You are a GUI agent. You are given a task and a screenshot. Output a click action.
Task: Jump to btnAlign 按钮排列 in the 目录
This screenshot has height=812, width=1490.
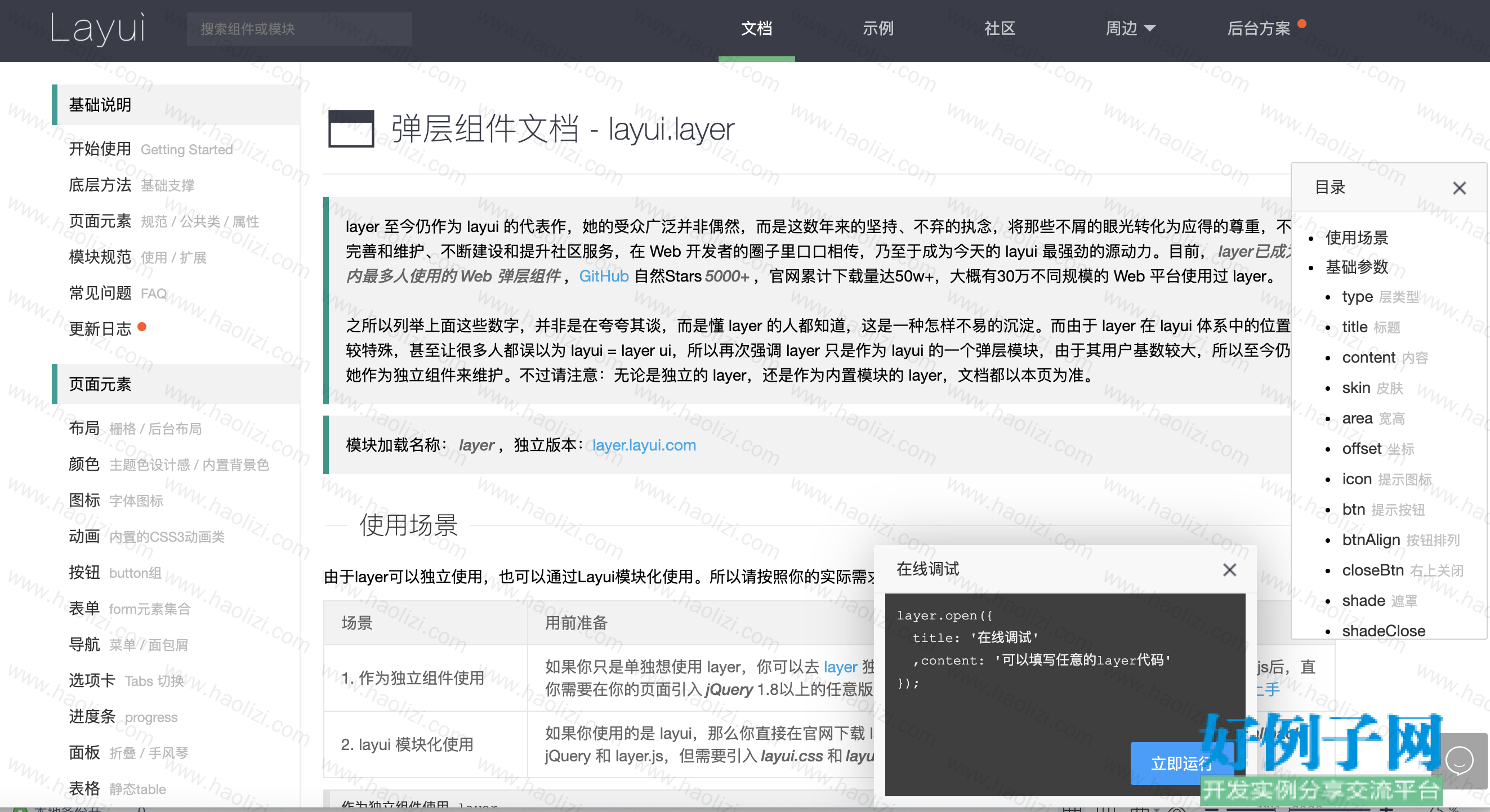coord(1401,540)
